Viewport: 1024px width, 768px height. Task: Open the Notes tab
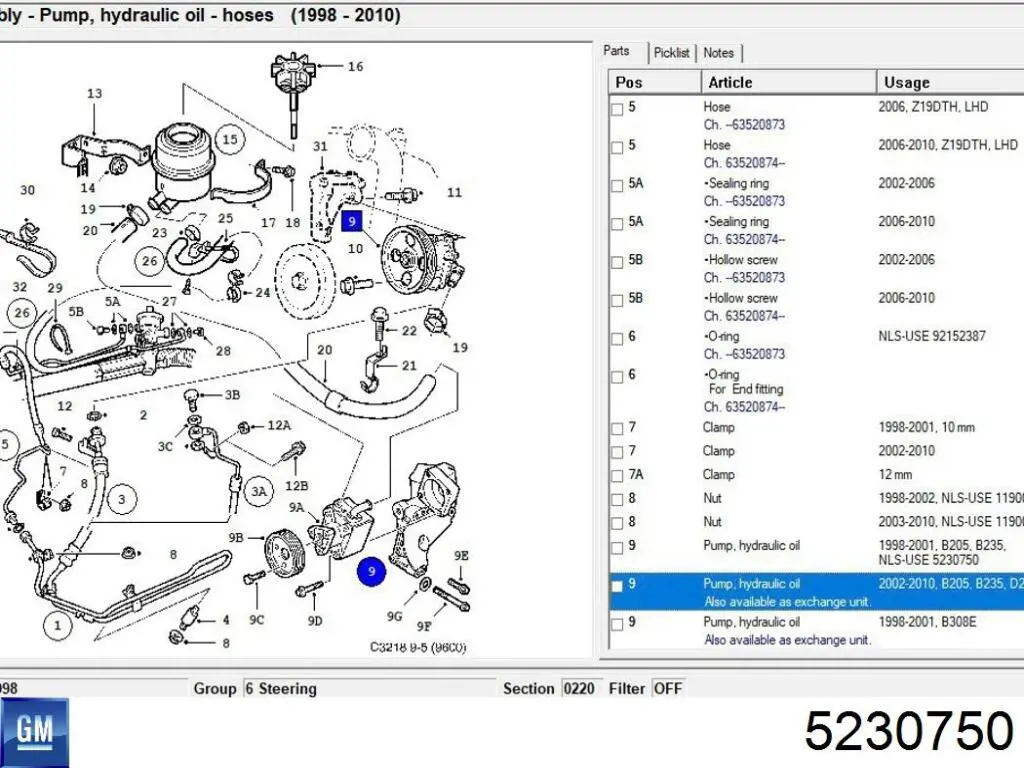point(718,53)
